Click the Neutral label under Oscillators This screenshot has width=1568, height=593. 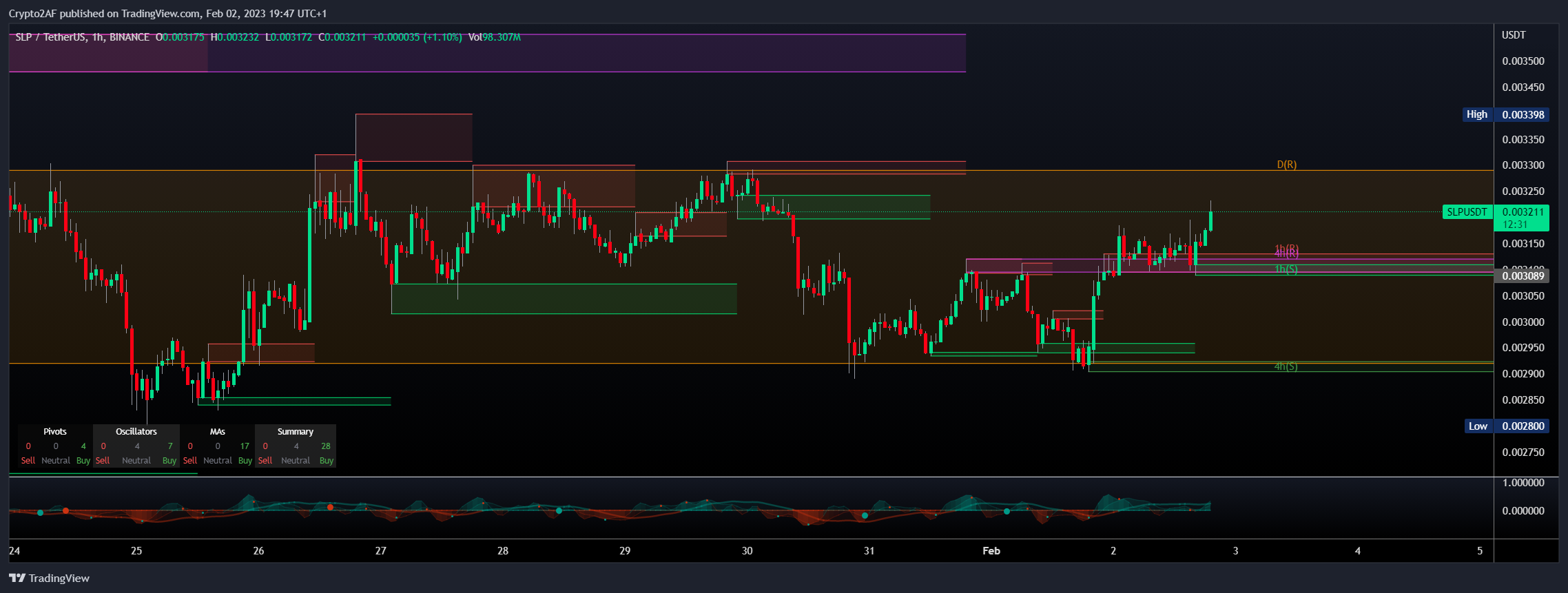[x=136, y=461]
